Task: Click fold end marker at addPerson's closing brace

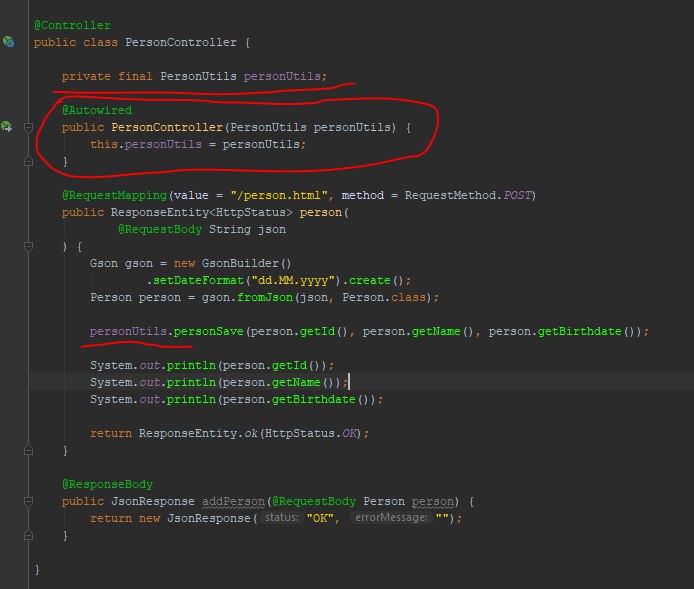Action: pos(28,535)
